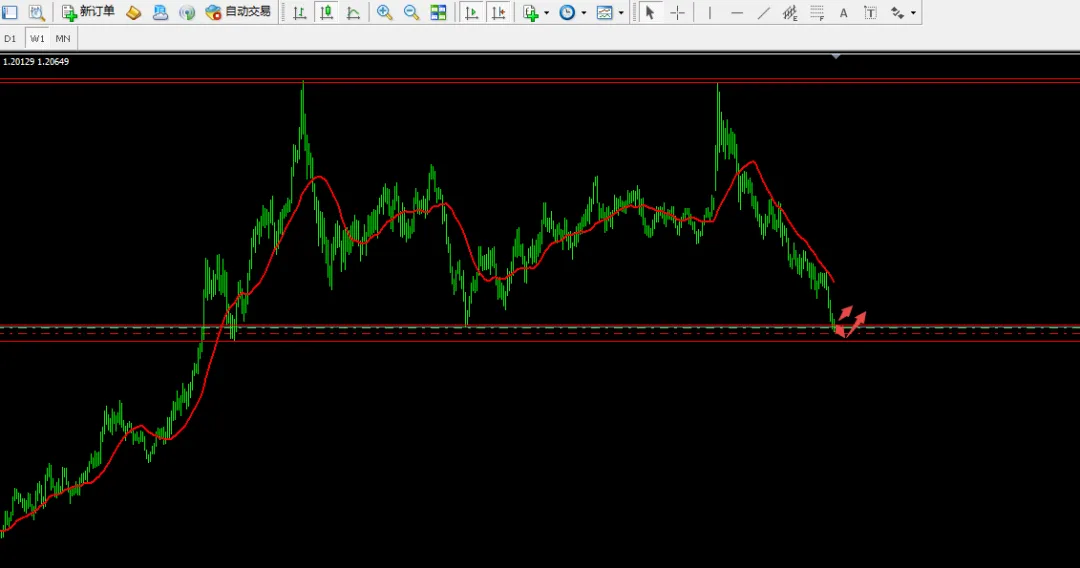Screen dimensions: 1080x568
Task: Click the periodicity clock icon
Action: pos(567,12)
